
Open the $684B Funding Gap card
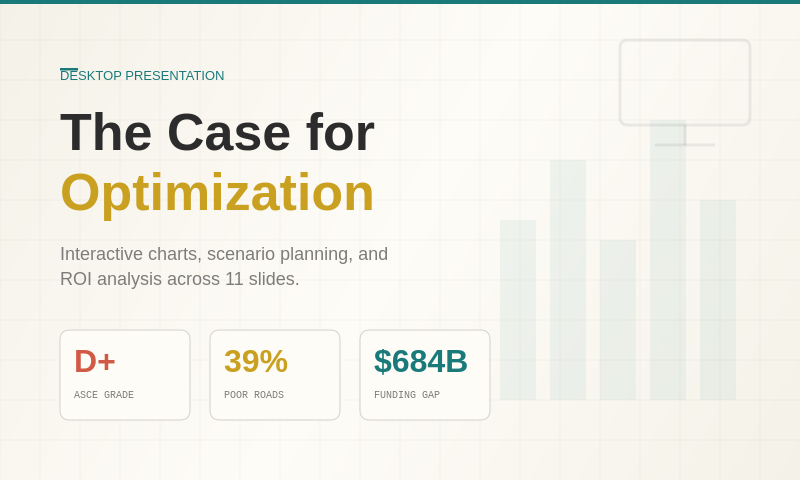pyautogui.click(x=425, y=375)
